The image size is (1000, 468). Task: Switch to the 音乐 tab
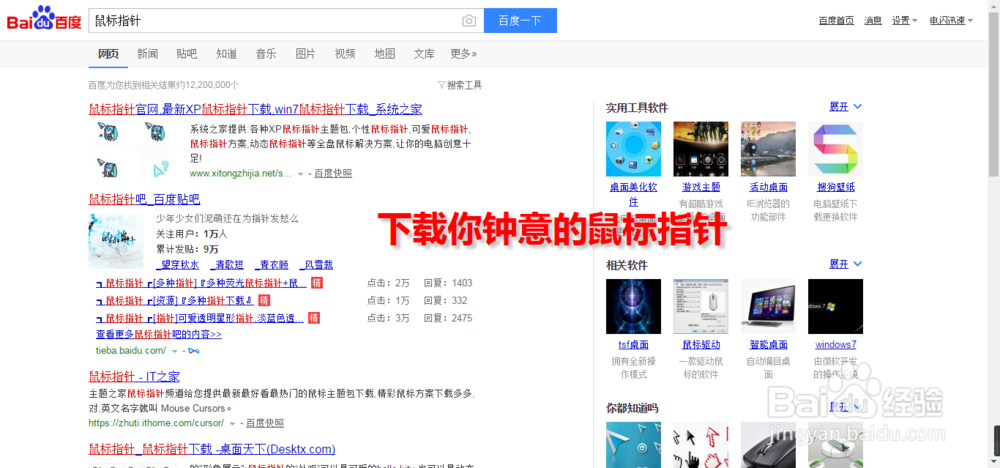(266, 54)
